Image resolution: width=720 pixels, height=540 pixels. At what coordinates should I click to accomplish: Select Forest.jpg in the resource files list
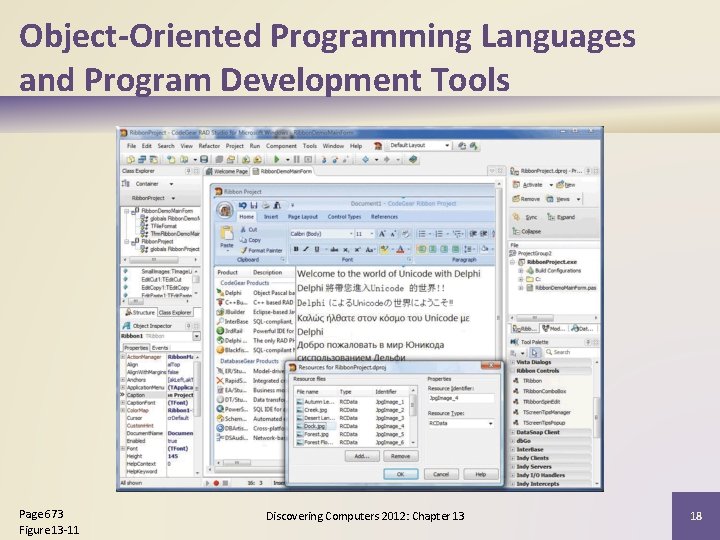316,434
